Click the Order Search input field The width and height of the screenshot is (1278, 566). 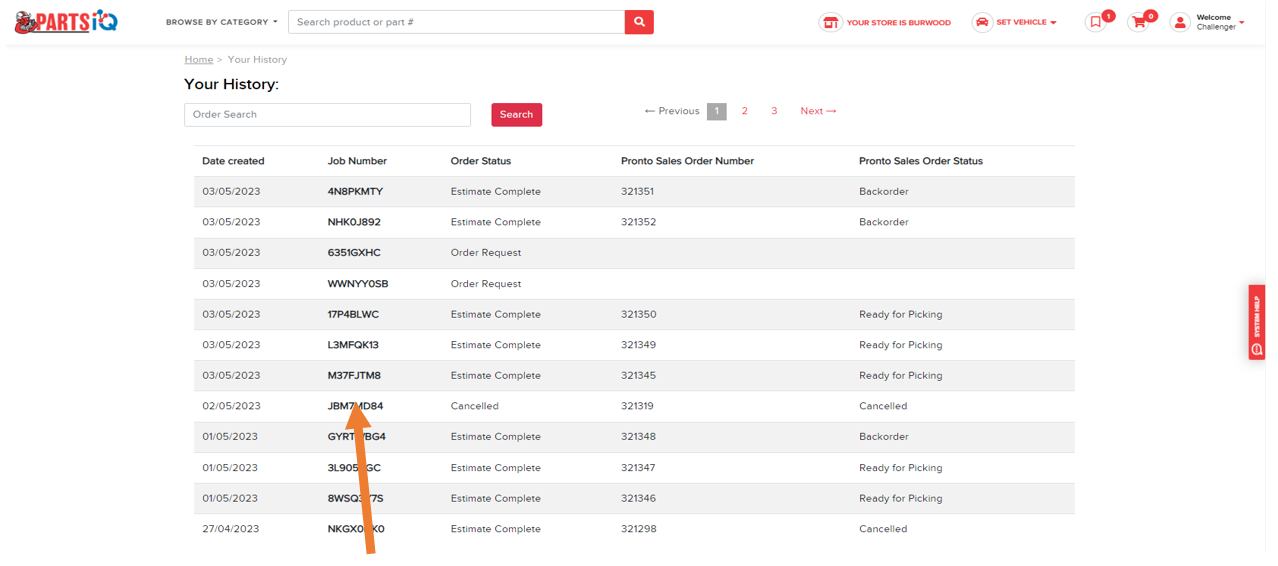327,114
